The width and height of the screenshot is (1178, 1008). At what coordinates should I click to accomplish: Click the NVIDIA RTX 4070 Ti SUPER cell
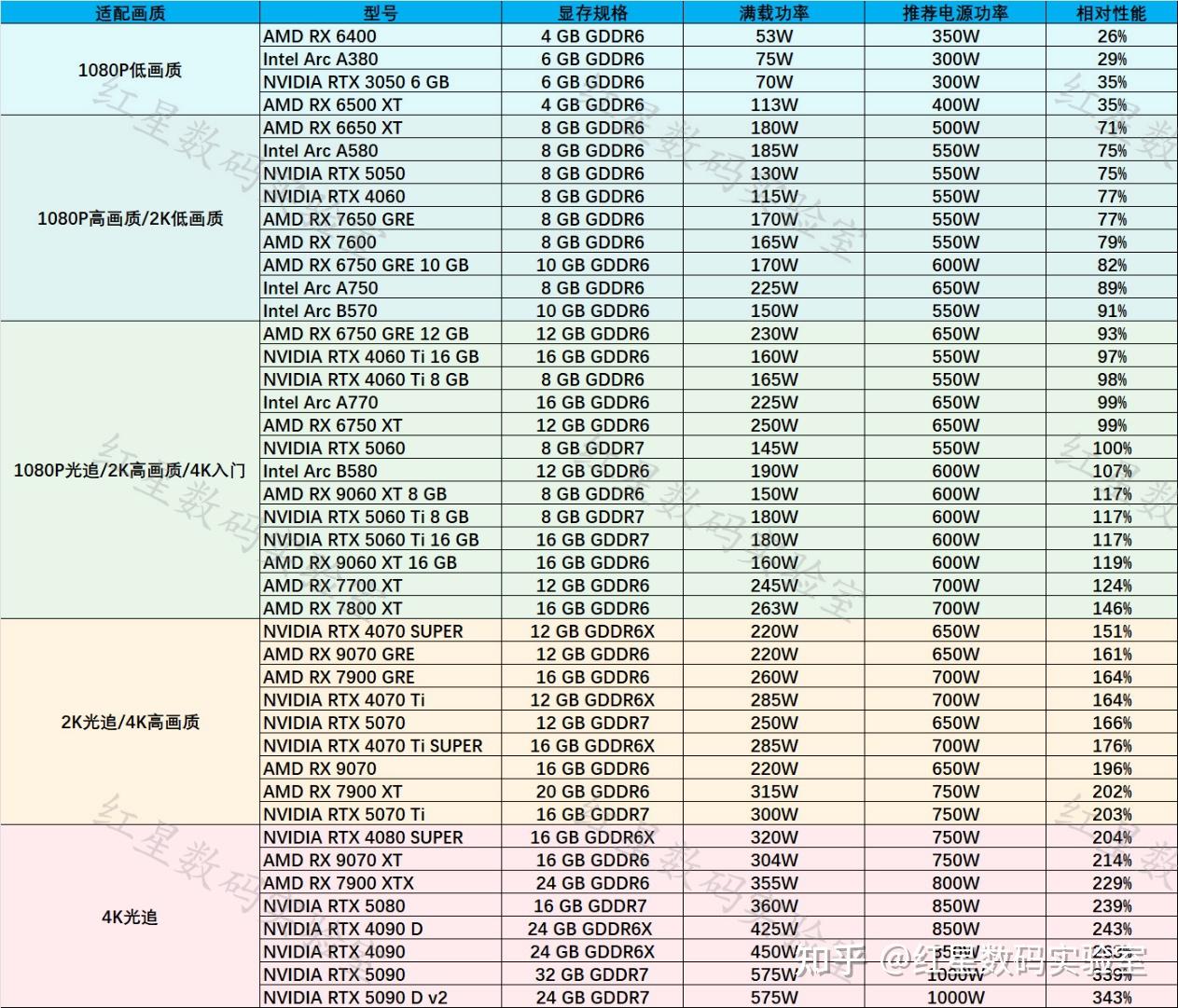[x=381, y=746]
